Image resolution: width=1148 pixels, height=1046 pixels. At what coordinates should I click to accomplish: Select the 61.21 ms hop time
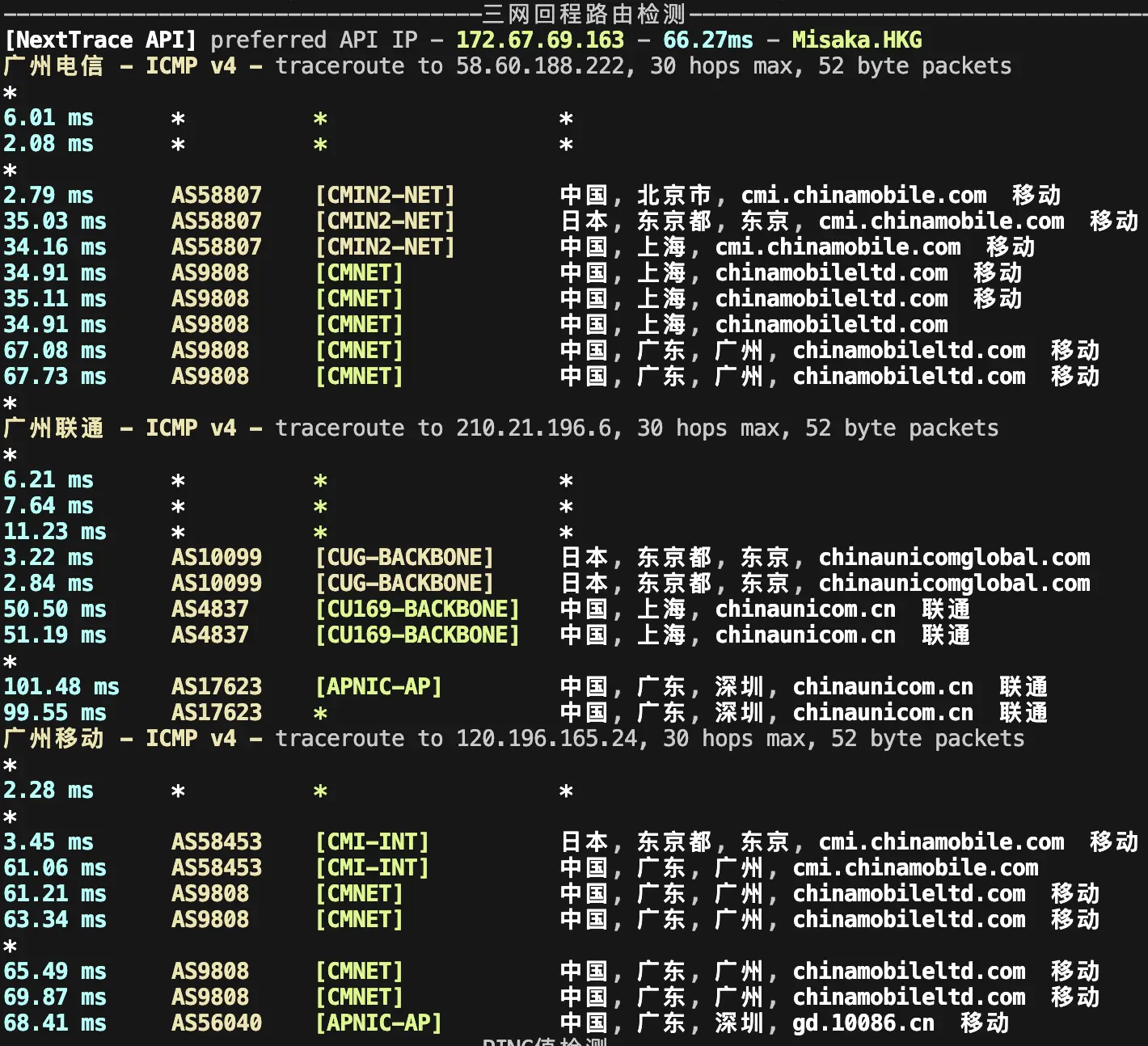coord(55,893)
